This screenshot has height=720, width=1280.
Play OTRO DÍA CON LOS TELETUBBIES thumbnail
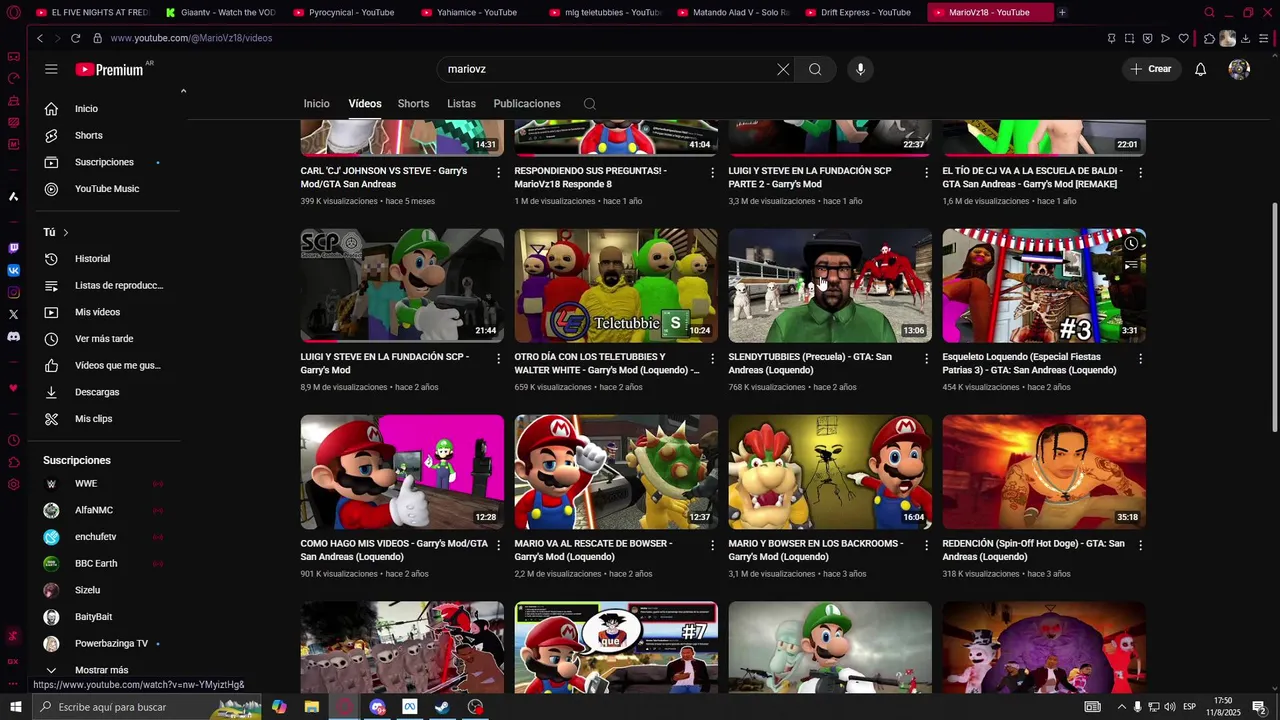pos(616,286)
